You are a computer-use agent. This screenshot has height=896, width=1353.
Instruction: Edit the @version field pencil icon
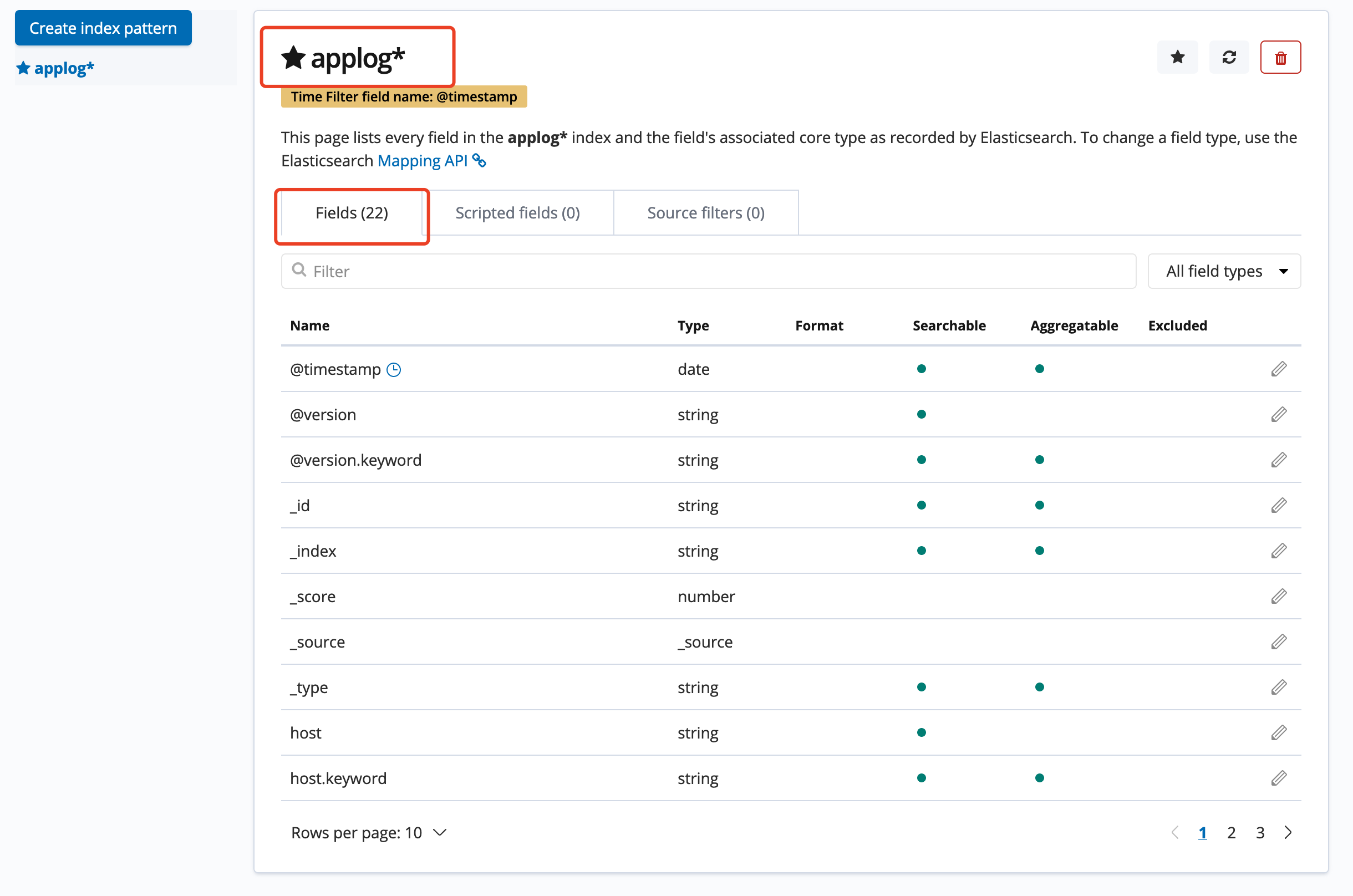1279,414
